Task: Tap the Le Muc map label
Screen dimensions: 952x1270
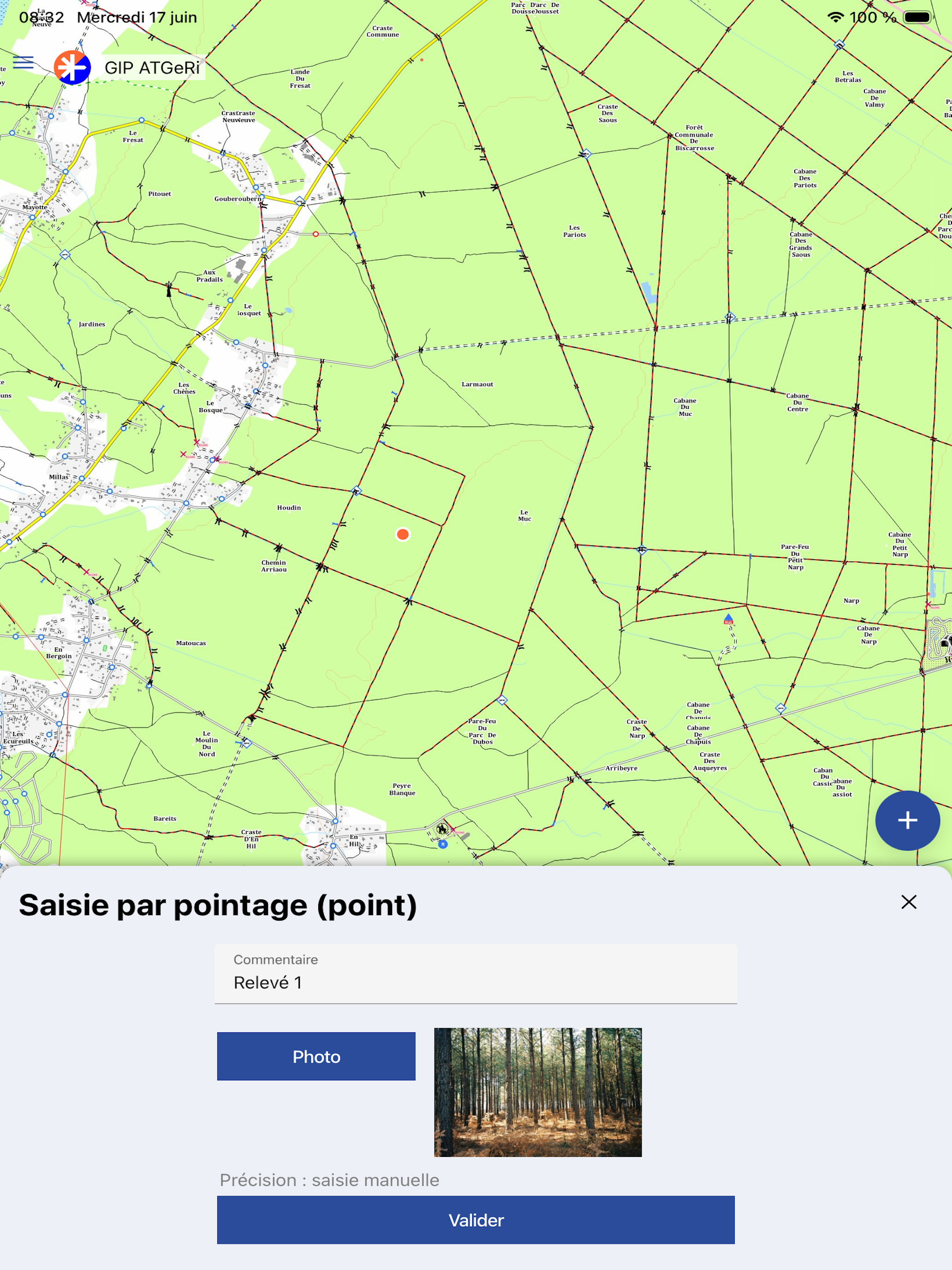Action: pos(524,515)
